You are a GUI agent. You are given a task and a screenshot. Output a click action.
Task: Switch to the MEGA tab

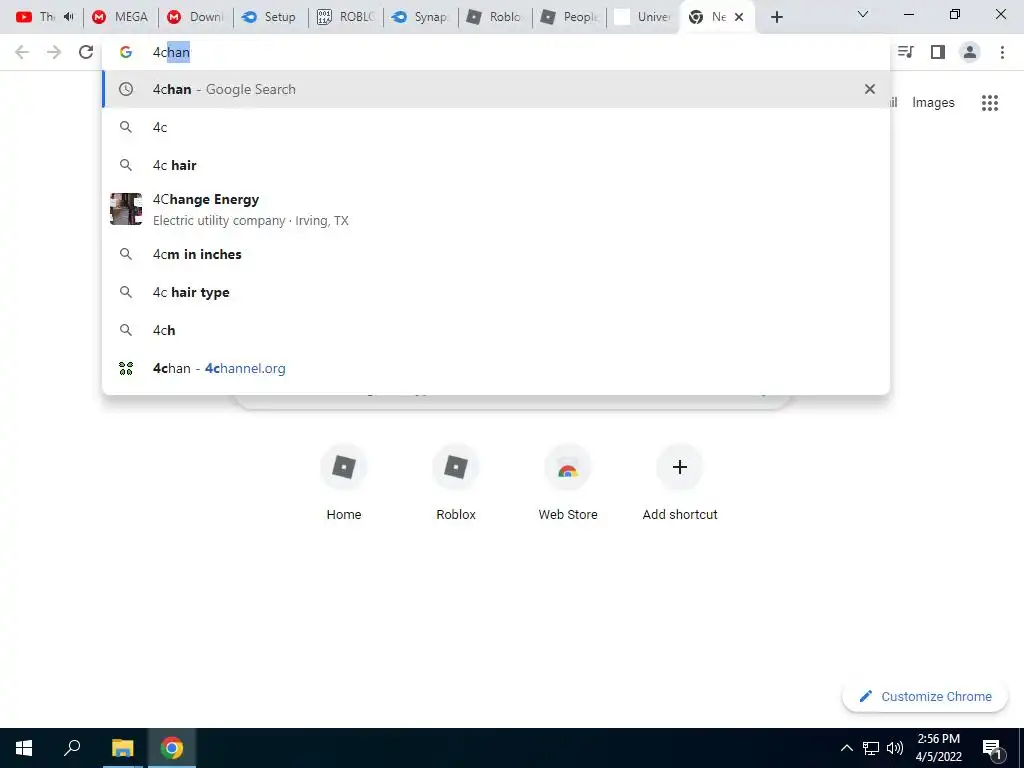pos(121,17)
